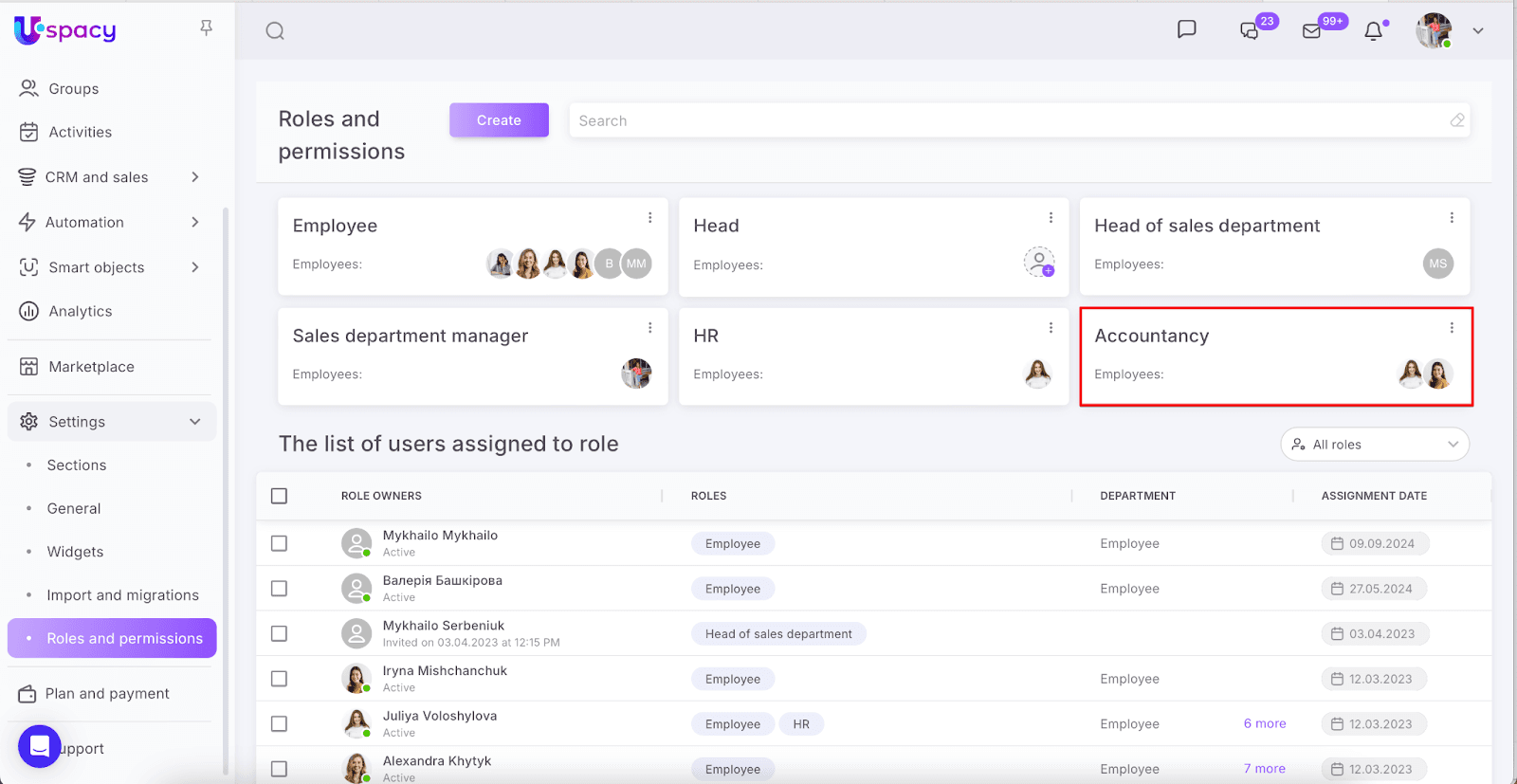Toggle the select-all checkbox in table header

click(279, 496)
